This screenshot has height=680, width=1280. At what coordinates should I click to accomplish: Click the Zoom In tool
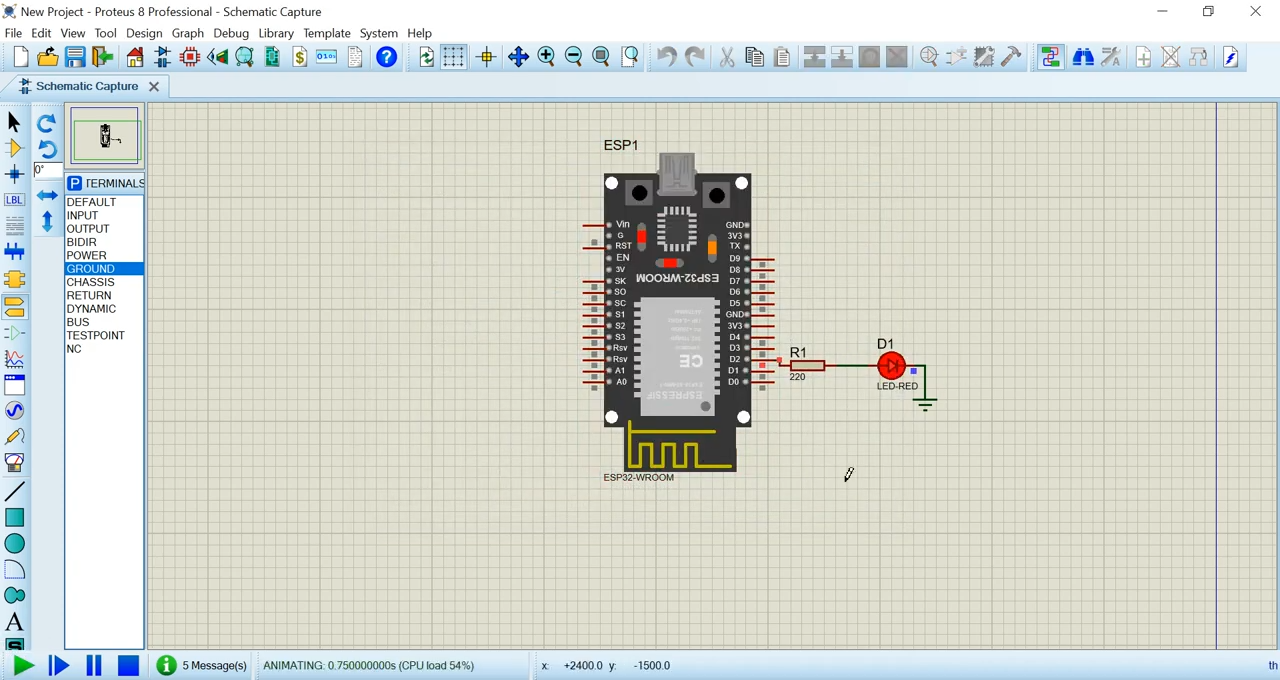[x=546, y=57]
